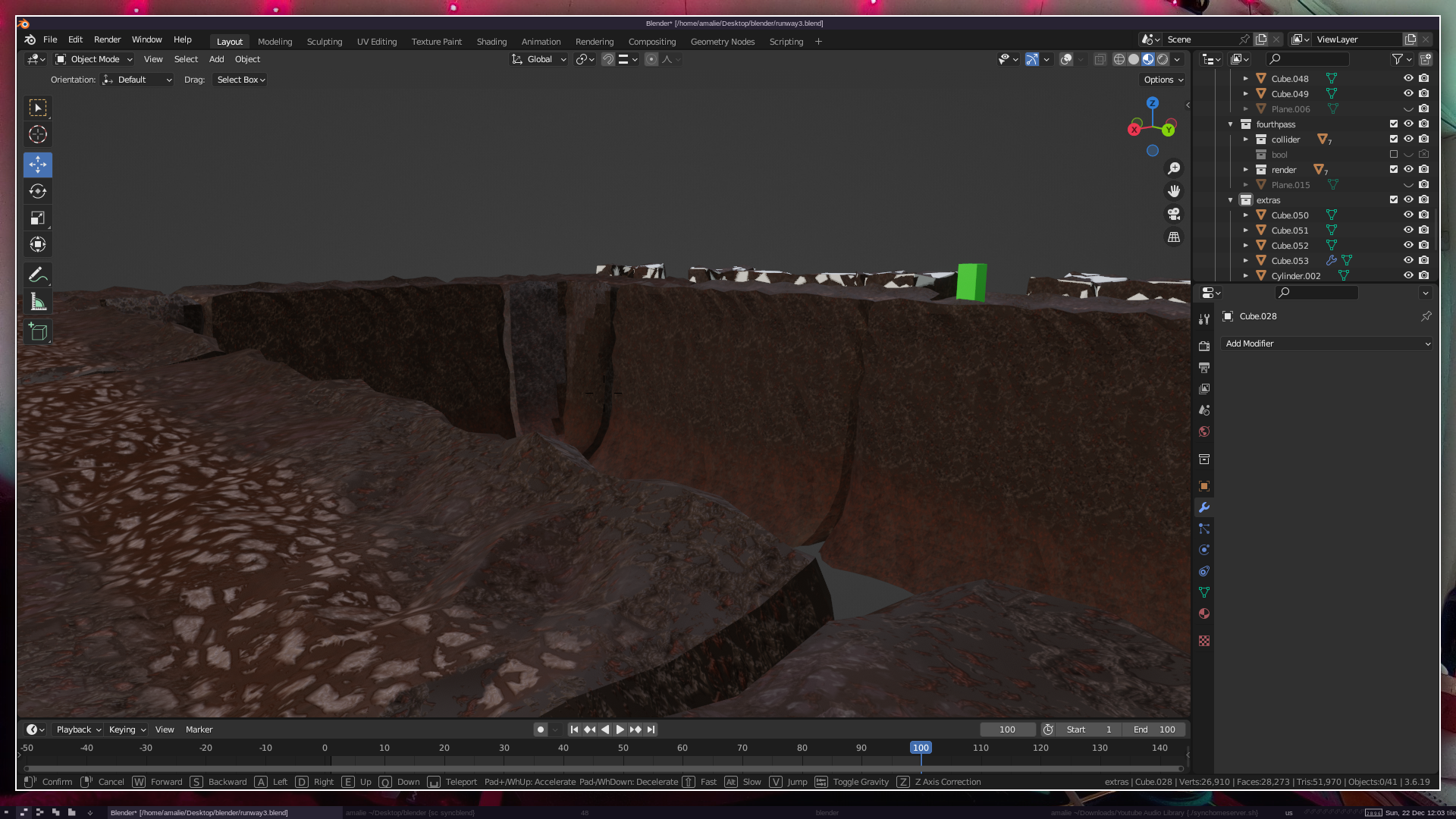Viewport: 1456px width, 819px height.
Task: Select the Rotate tool in toolbar
Action: [38, 191]
